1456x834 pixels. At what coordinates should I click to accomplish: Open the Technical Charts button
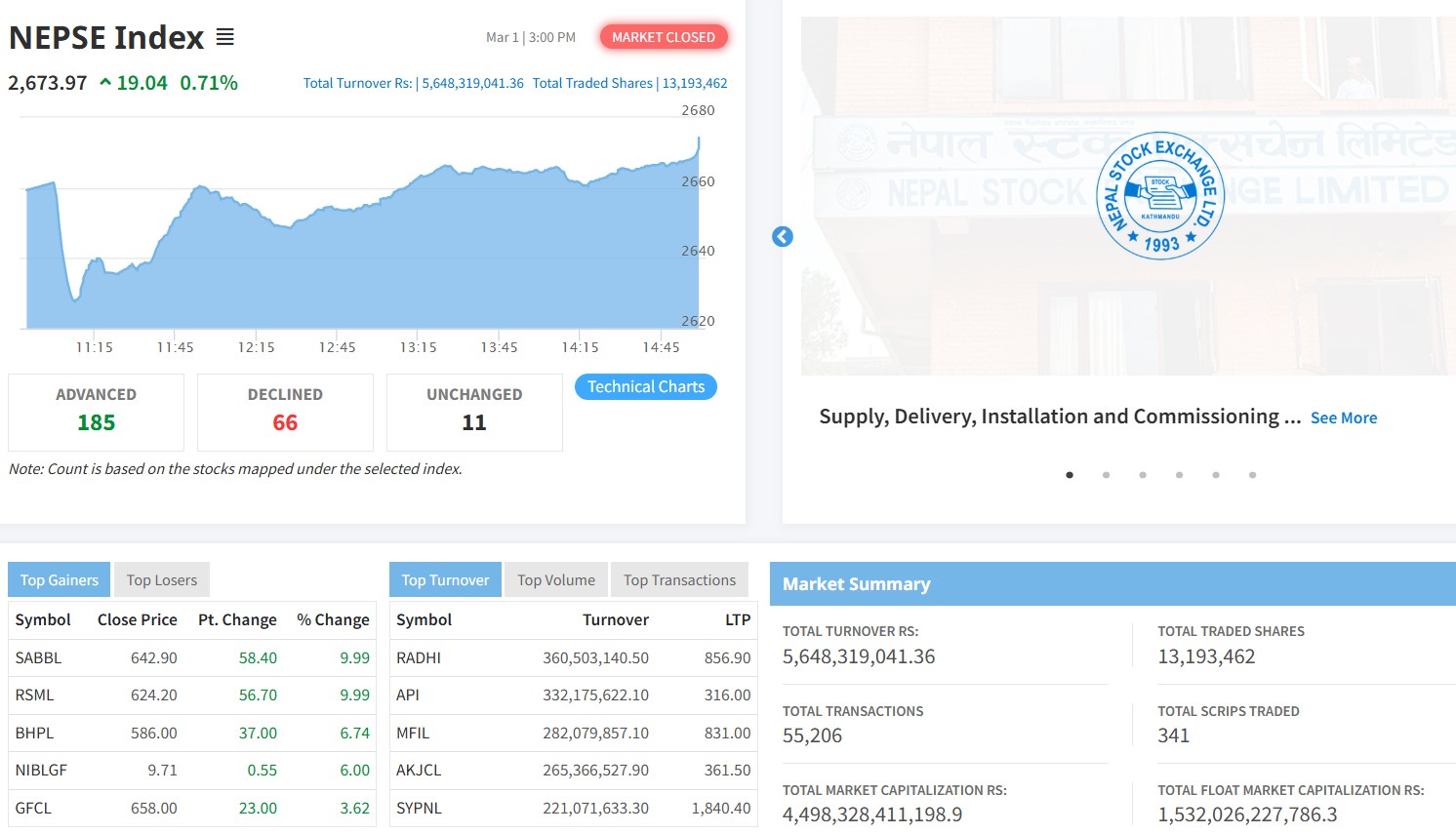tap(646, 387)
